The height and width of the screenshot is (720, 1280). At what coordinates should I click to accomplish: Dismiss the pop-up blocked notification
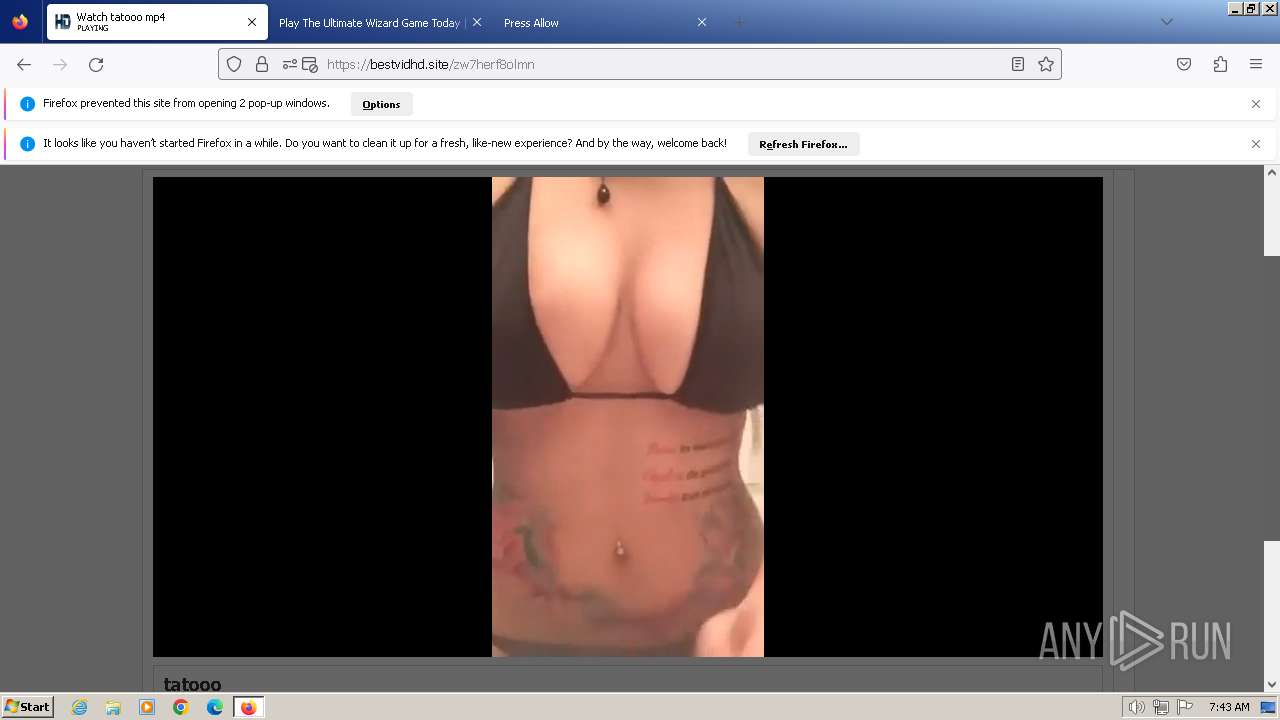tap(1256, 104)
